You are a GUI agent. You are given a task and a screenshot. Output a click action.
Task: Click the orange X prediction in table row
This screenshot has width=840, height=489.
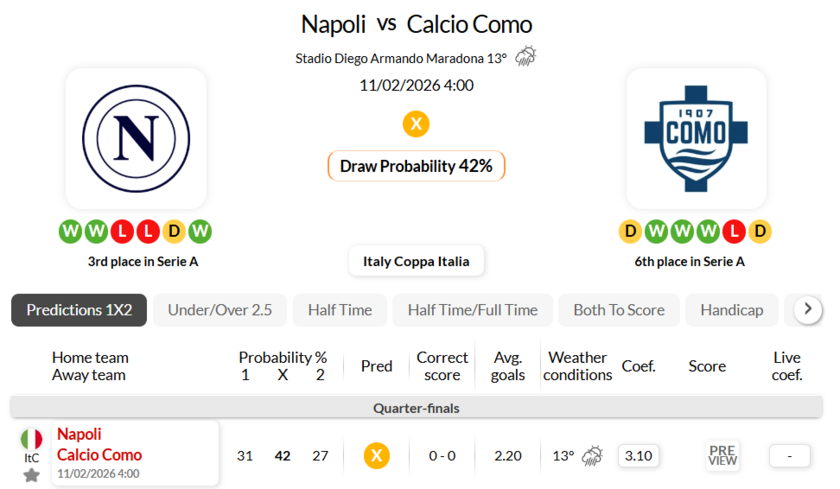pos(376,456)
